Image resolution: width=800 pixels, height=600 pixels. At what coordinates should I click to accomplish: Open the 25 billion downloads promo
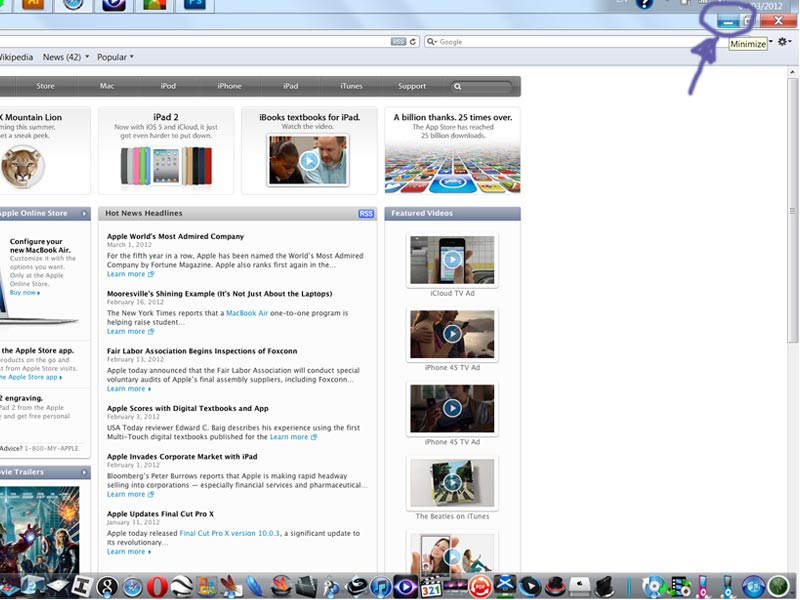[x=453, y=150]
